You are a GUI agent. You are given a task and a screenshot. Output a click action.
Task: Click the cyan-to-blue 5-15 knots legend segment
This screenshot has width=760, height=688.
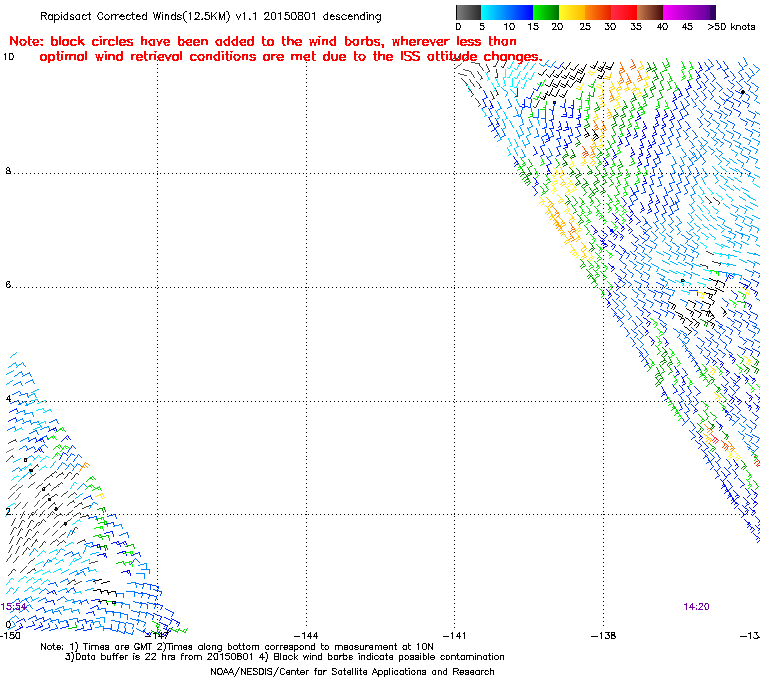click(507, 12)
